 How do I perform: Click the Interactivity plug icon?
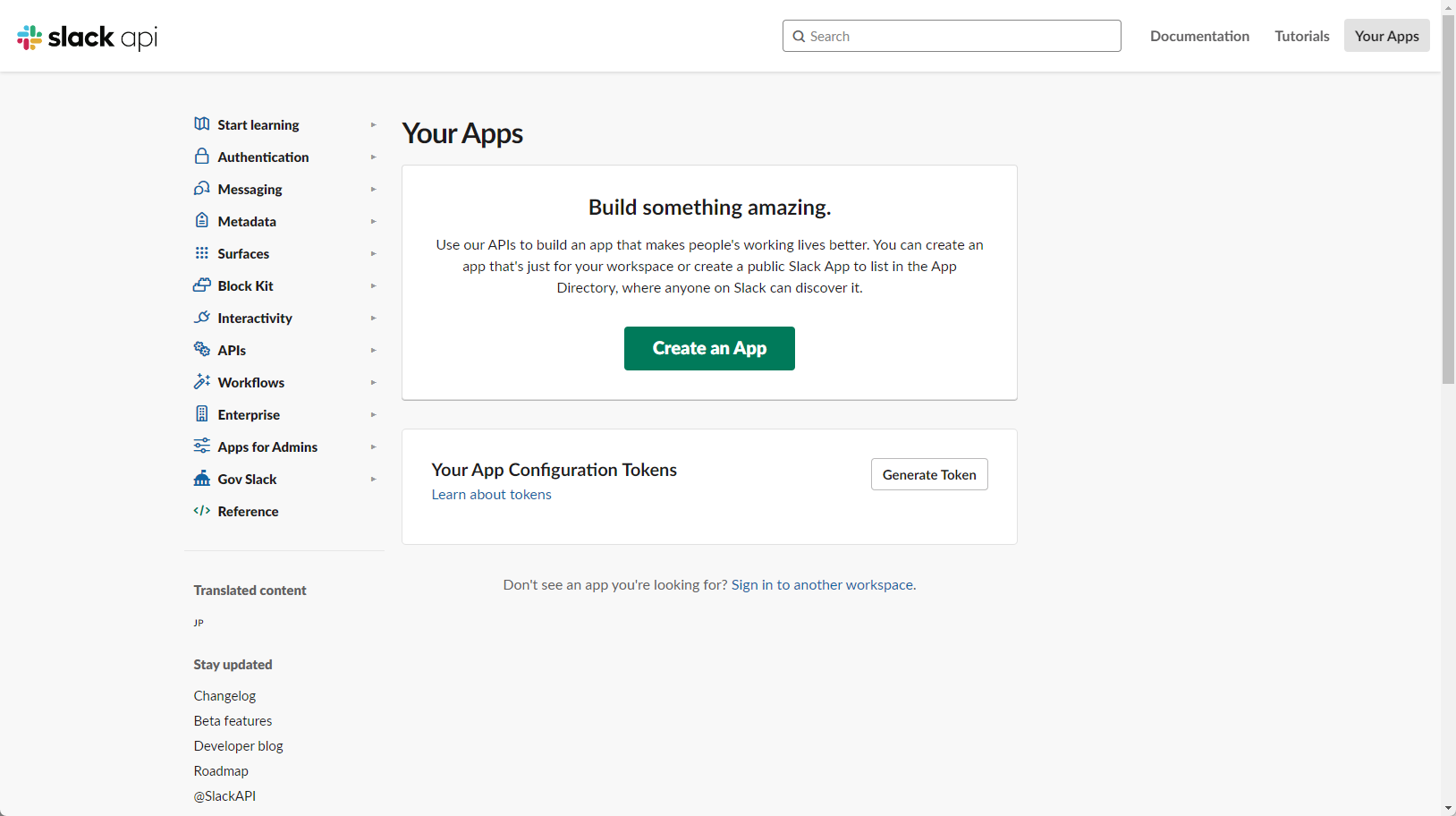tap(202, 317)
